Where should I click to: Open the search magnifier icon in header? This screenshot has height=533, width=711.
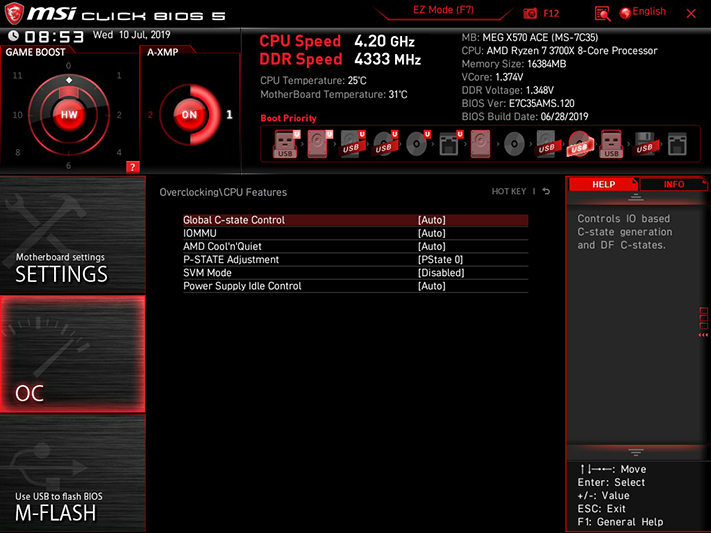(x=602, y=14)
